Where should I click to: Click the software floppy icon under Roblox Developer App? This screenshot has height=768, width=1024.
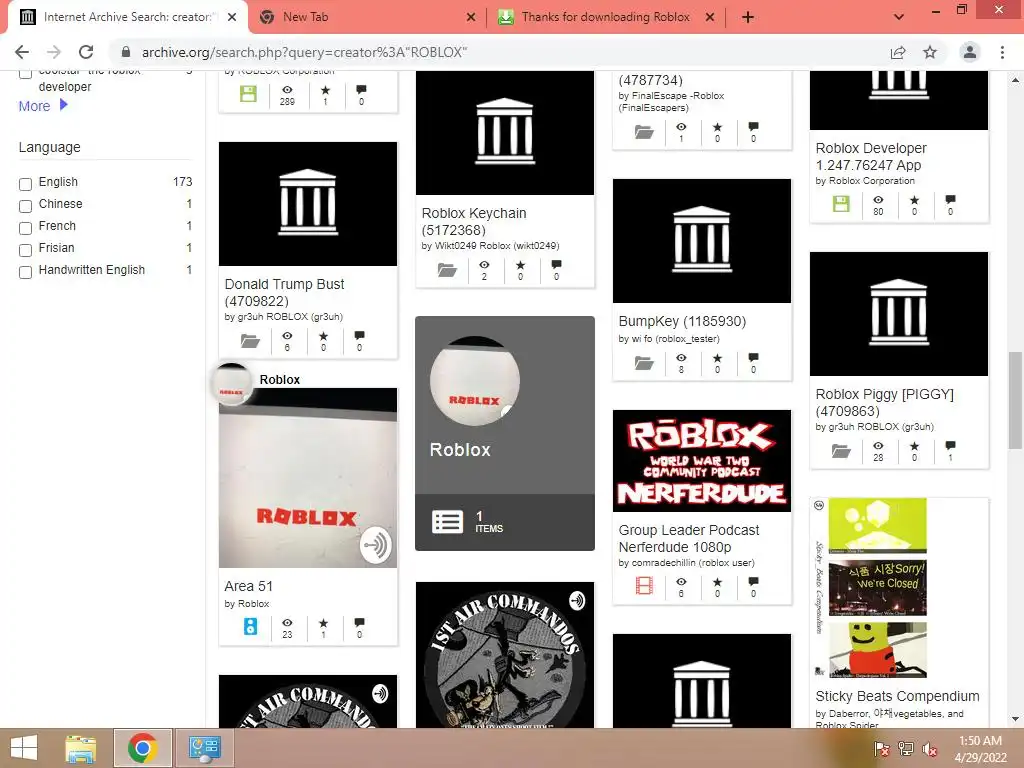click(x=841, y=204)
